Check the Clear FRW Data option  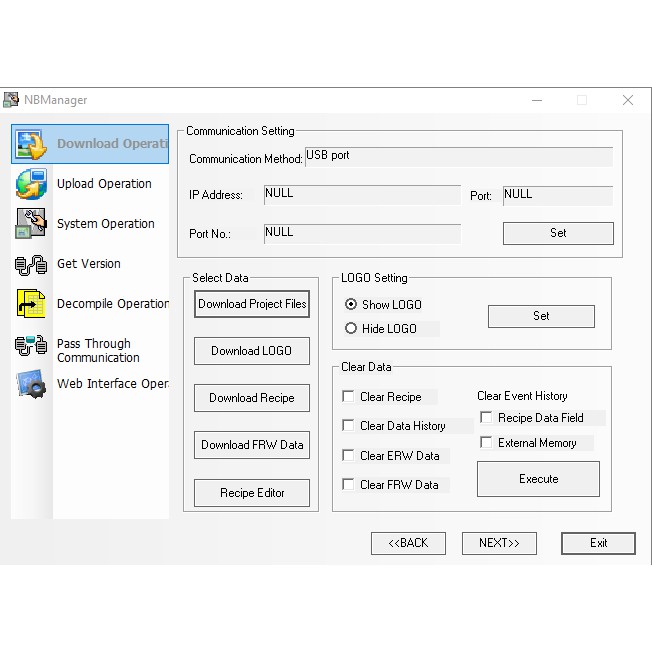(348, 484)
